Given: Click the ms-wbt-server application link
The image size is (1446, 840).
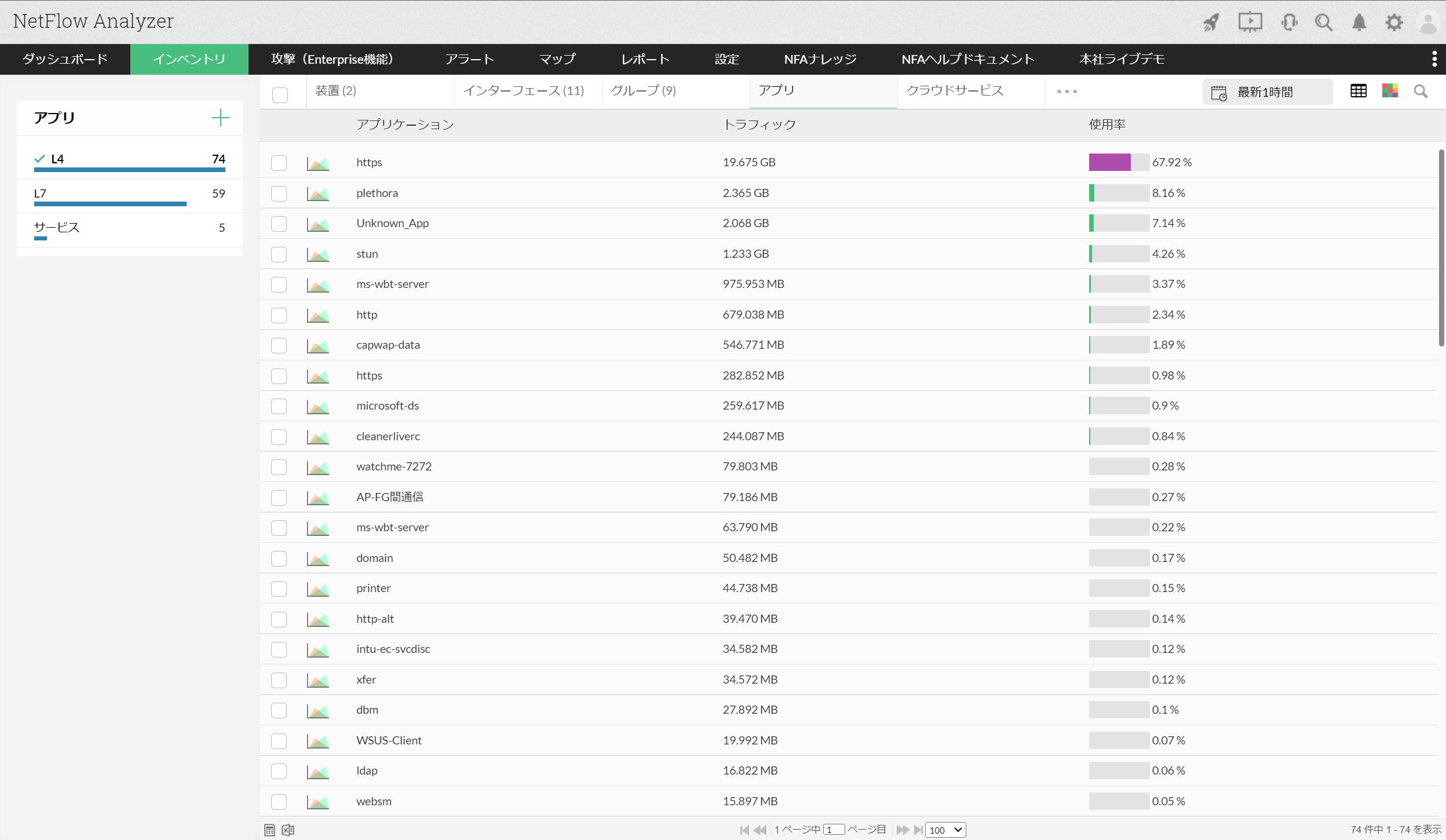Looking at the screenshot, I should [392, 284].
